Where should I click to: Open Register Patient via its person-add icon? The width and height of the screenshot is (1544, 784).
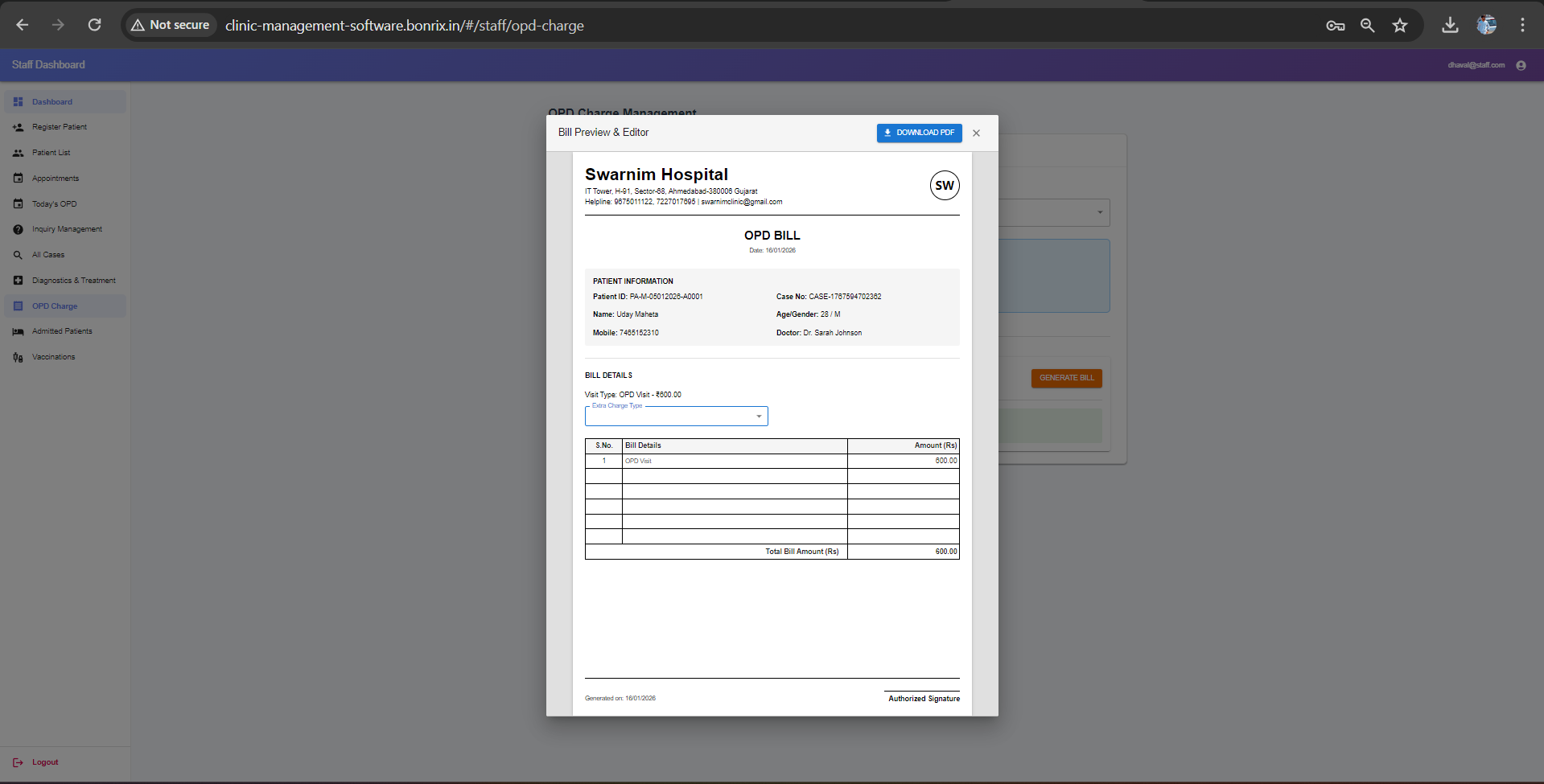pyautogui.click(x=18, y=126)
